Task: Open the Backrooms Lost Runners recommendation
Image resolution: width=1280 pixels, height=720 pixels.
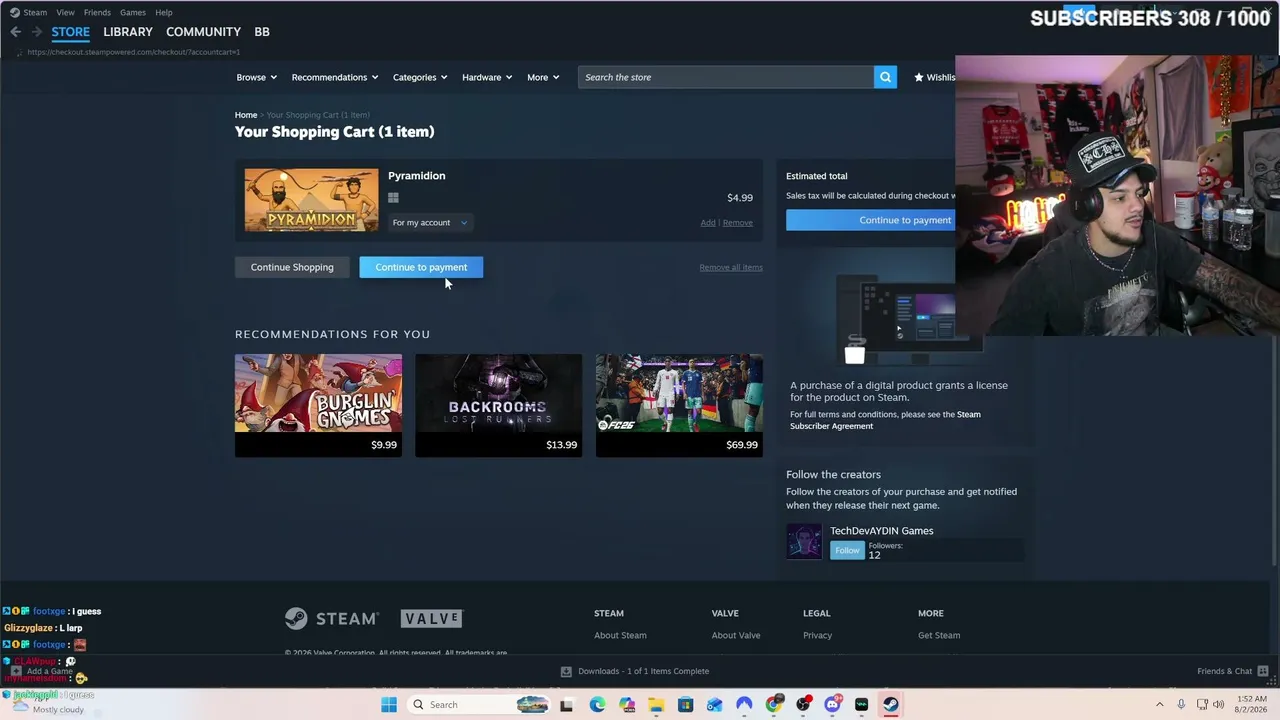Action: (x=498, y=405)
